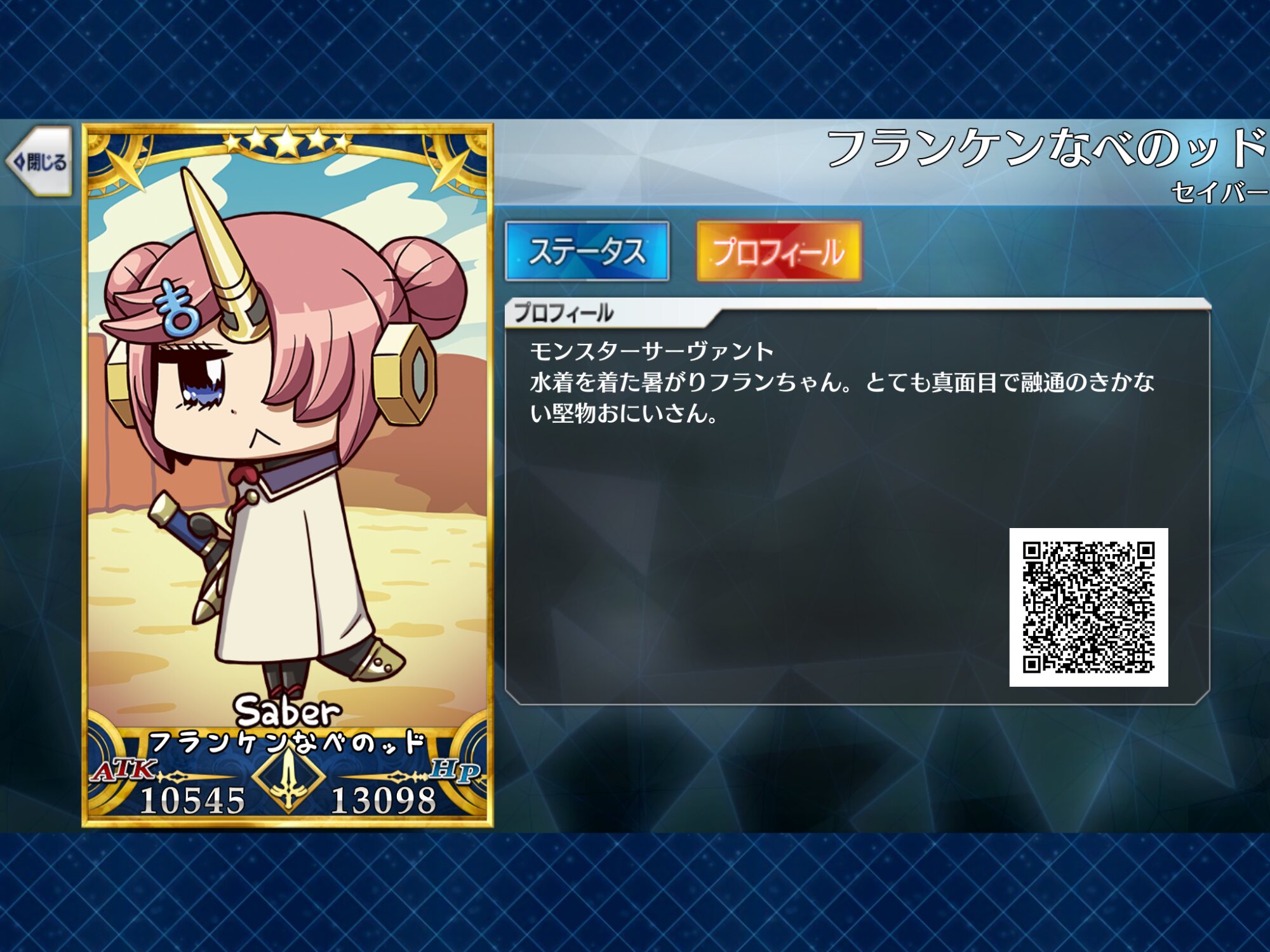Click the セイバー class label
The height and width of the screenshot is (952, 1270).
point(1219,192)
